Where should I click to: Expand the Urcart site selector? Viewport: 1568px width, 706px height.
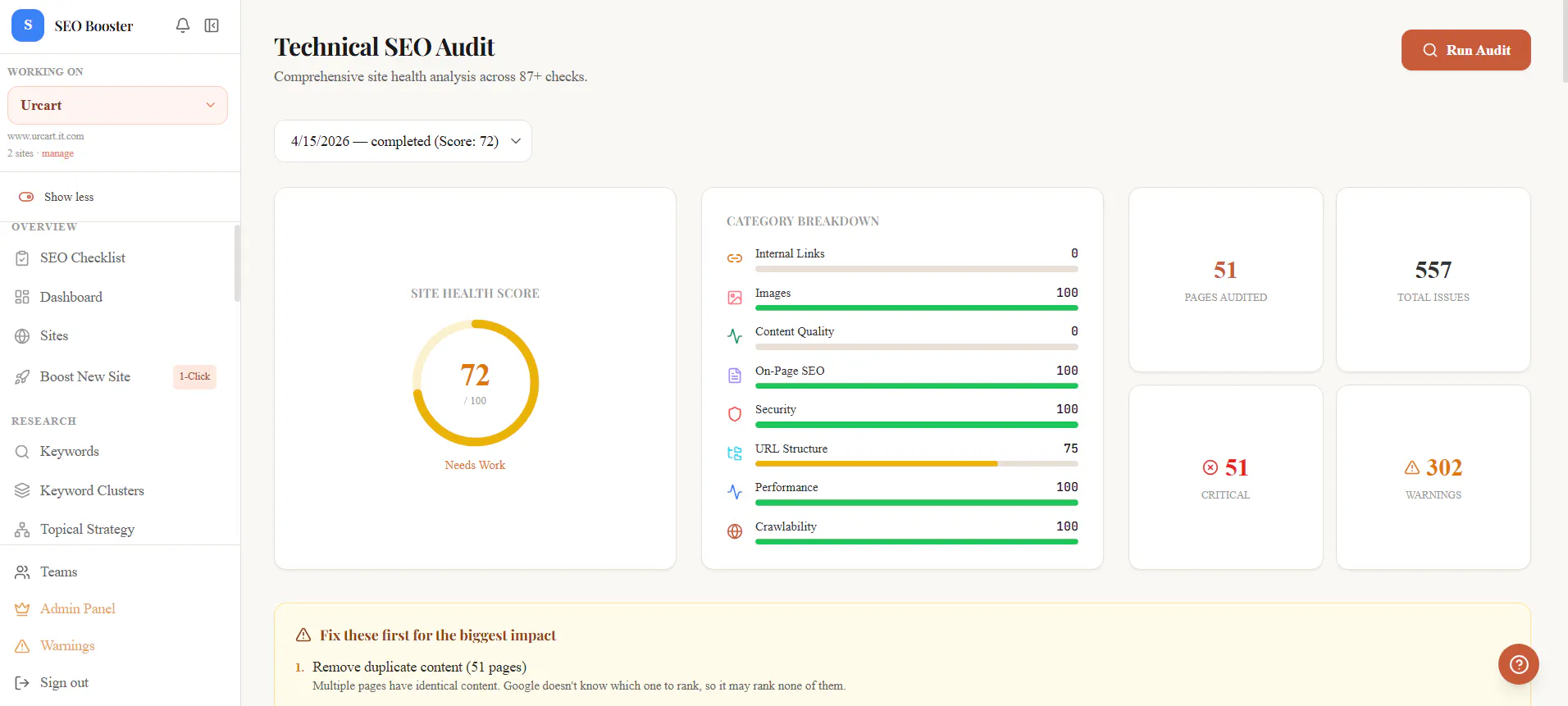pos(117,106)
